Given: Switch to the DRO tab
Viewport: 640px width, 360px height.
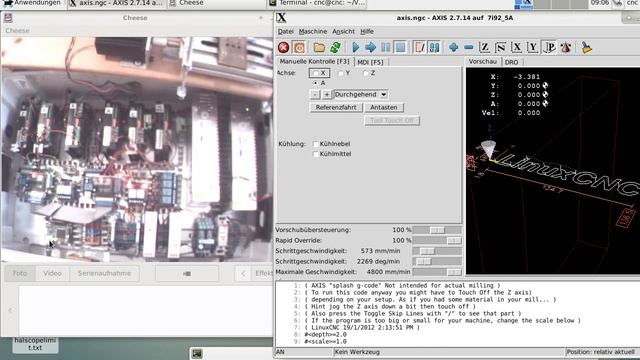Looking at the screenshot, I should click(x=511, y=62).
